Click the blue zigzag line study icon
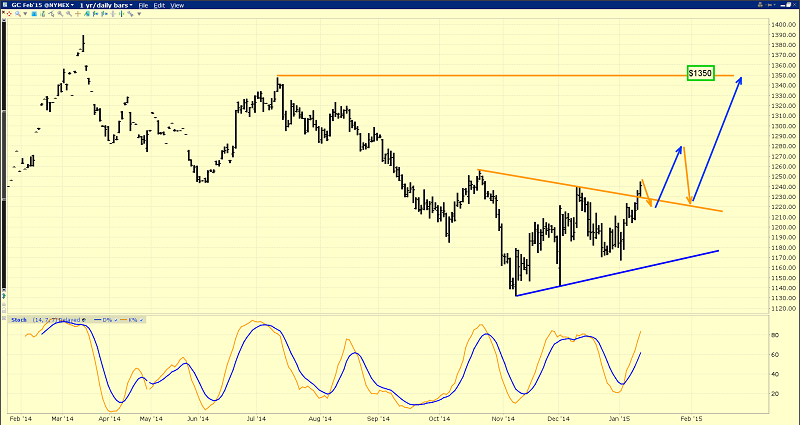This screenshot has height=425, width=800. coord(130,14)
